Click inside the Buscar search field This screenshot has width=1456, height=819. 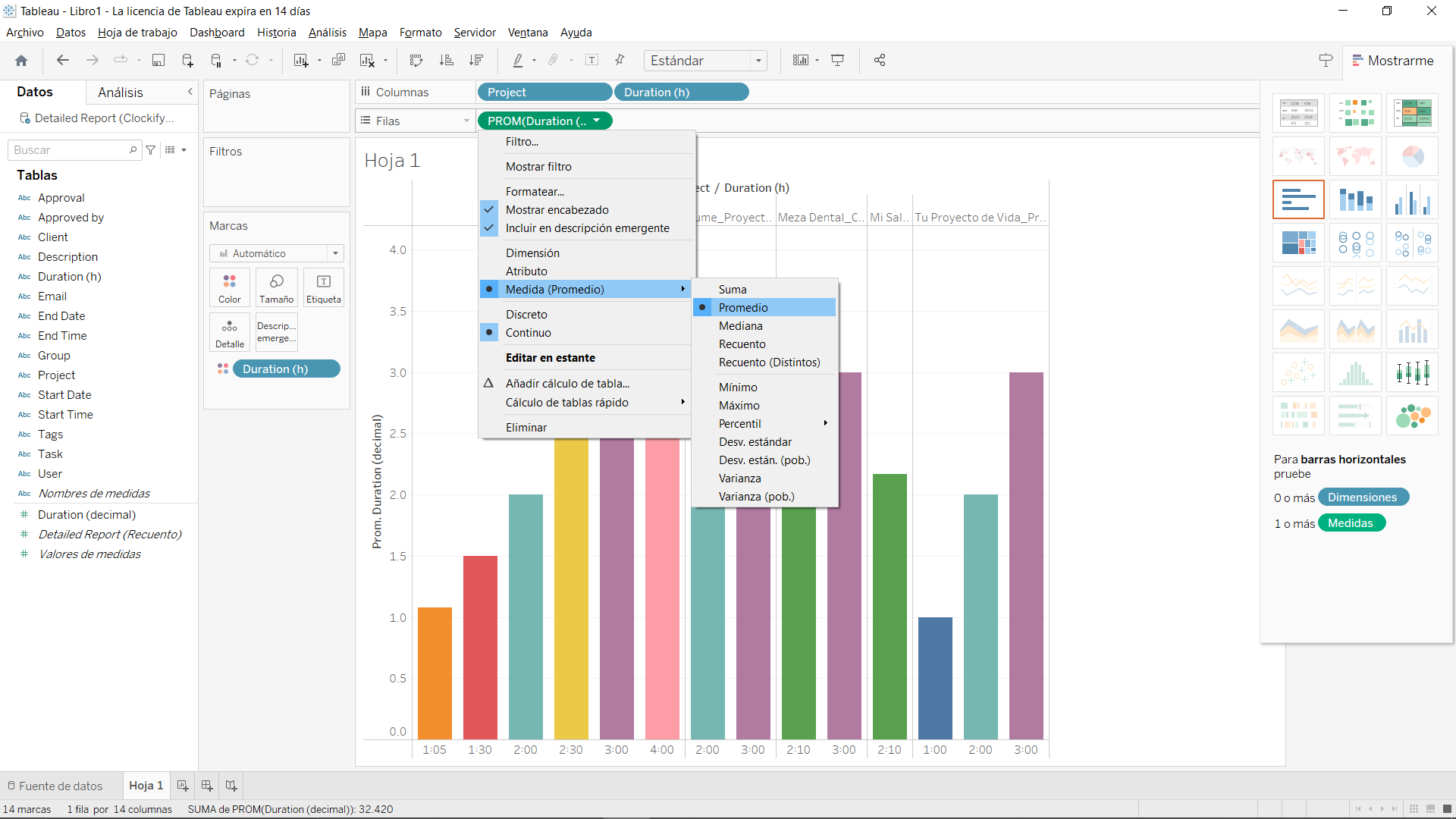point(68,149)
